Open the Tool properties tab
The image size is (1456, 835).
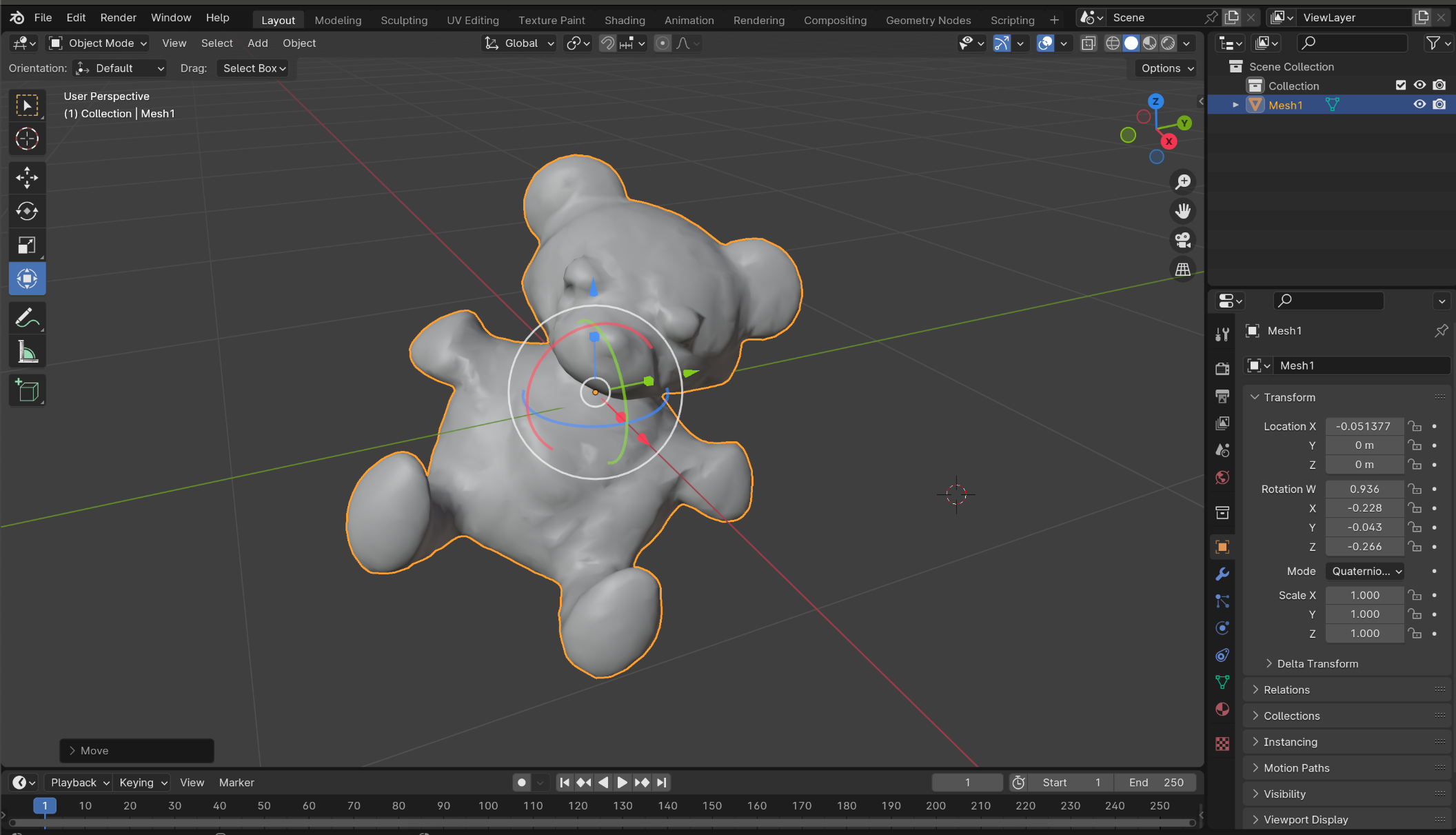(1222, 334)
